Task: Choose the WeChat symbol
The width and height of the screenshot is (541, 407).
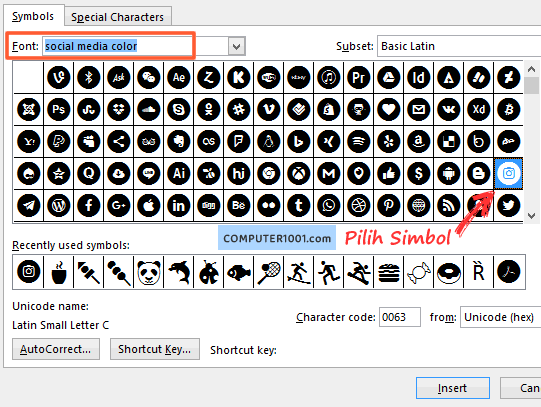Action: 149,77
